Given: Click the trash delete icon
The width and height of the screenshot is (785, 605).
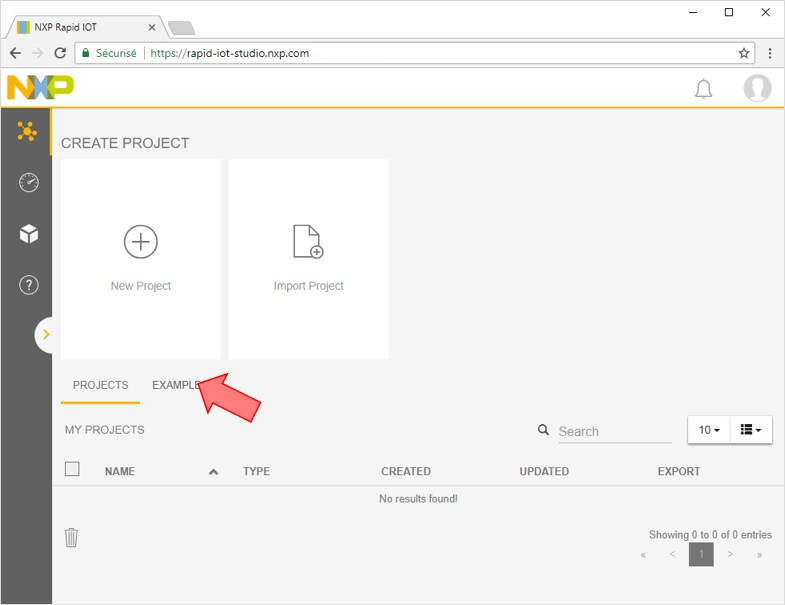Looking at the screenshot, I should [x=71, y=537].
